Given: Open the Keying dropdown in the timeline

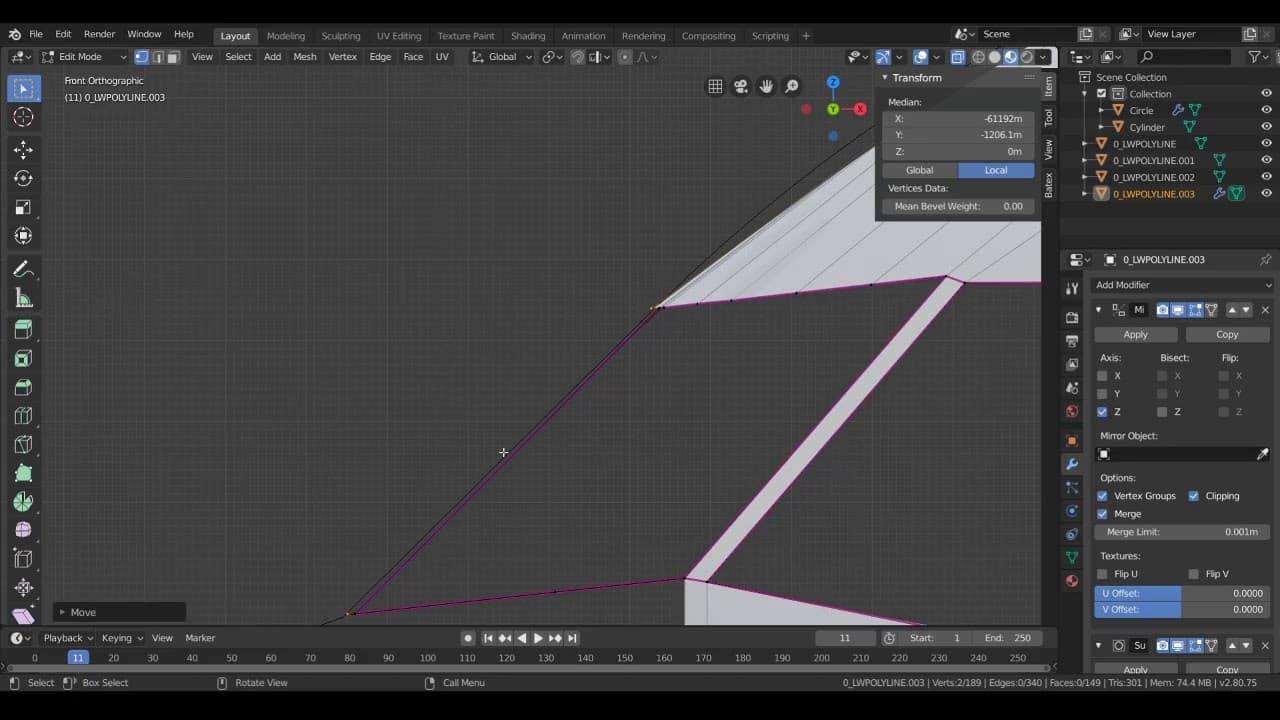Looking at the screenshot, I should click(122, 638).
